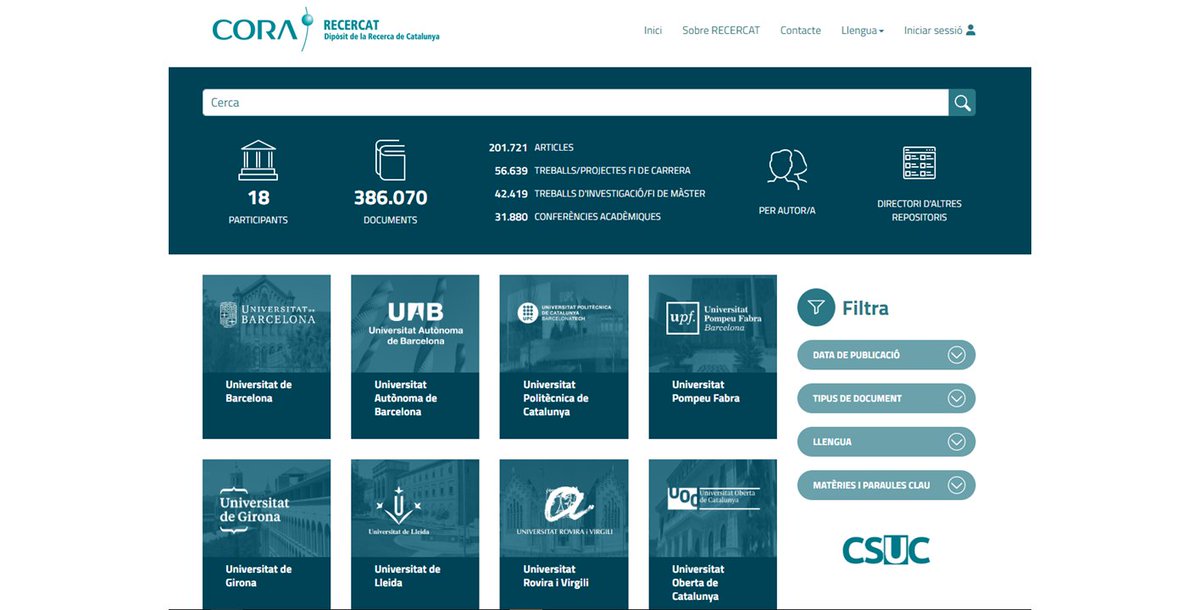
Task: Click the UOC logo image
Action: point(713,508)
